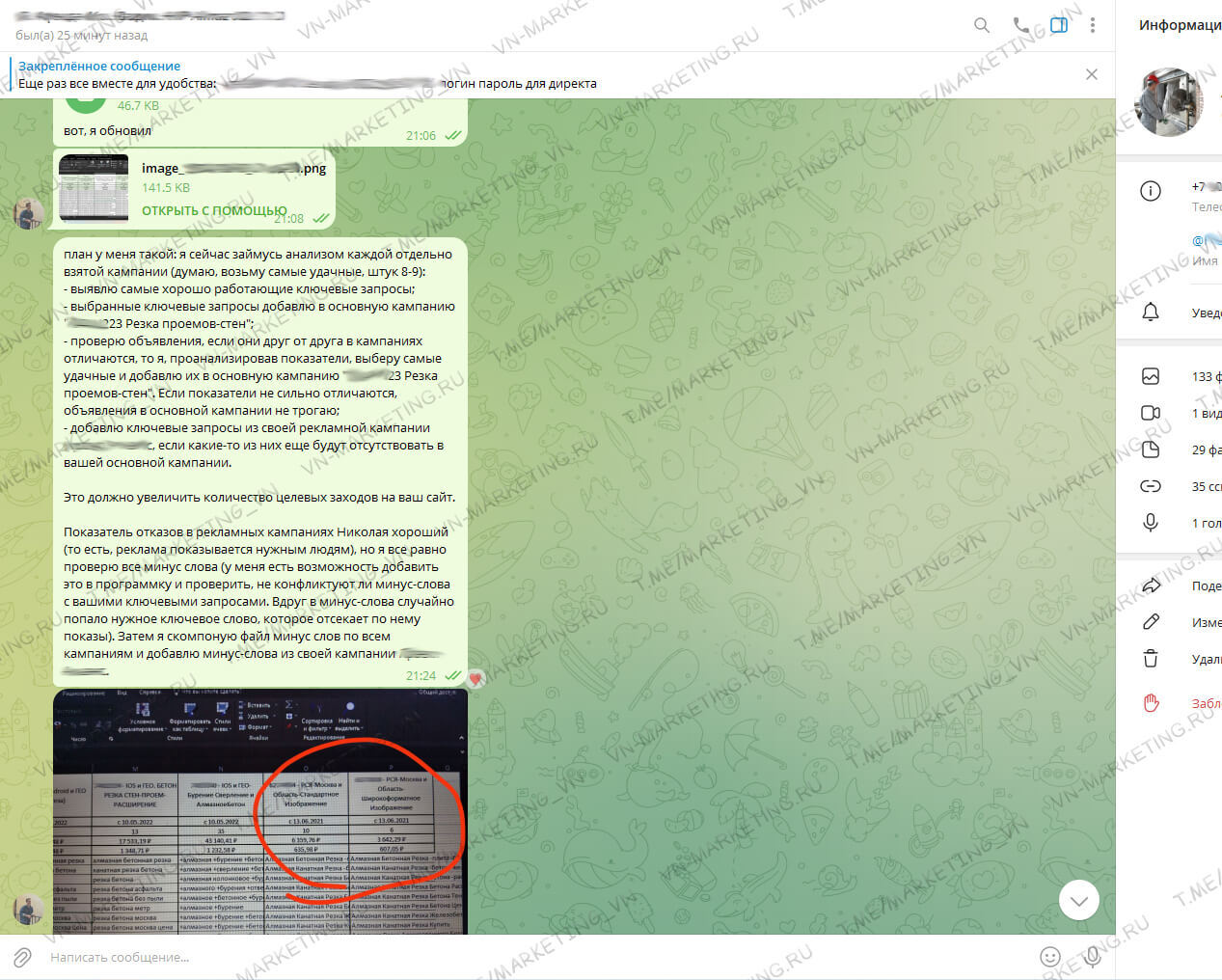The image size is (1222, 980).
Task: Open the three-dot chat menu
Action: tap(1092, 26)
